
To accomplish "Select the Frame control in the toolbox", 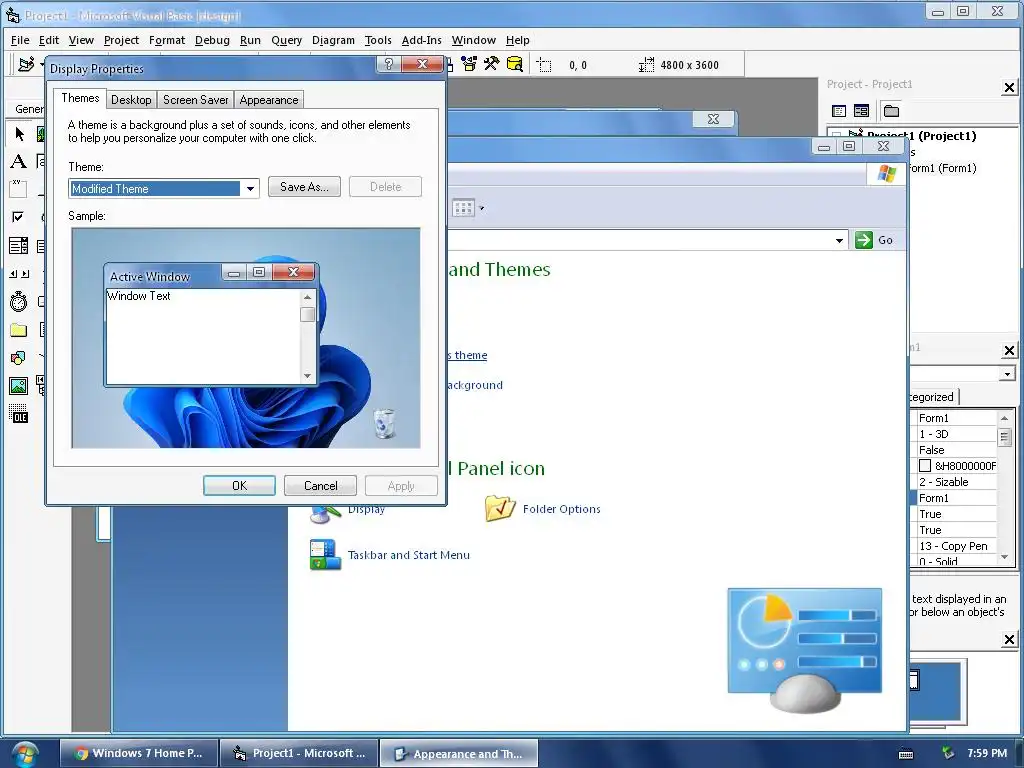I will point(18,189).
